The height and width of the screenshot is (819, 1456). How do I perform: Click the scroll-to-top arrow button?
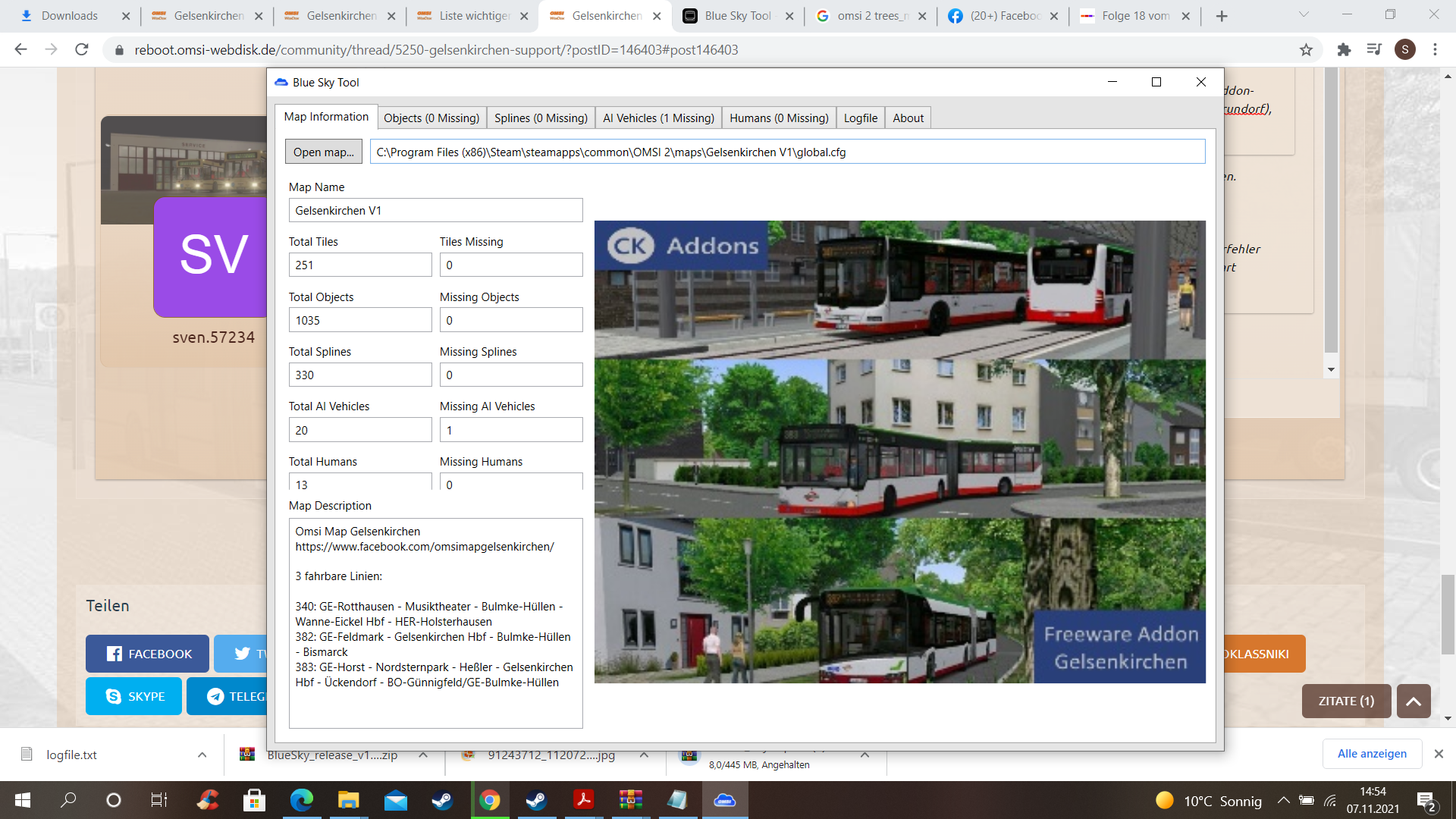1414,701
